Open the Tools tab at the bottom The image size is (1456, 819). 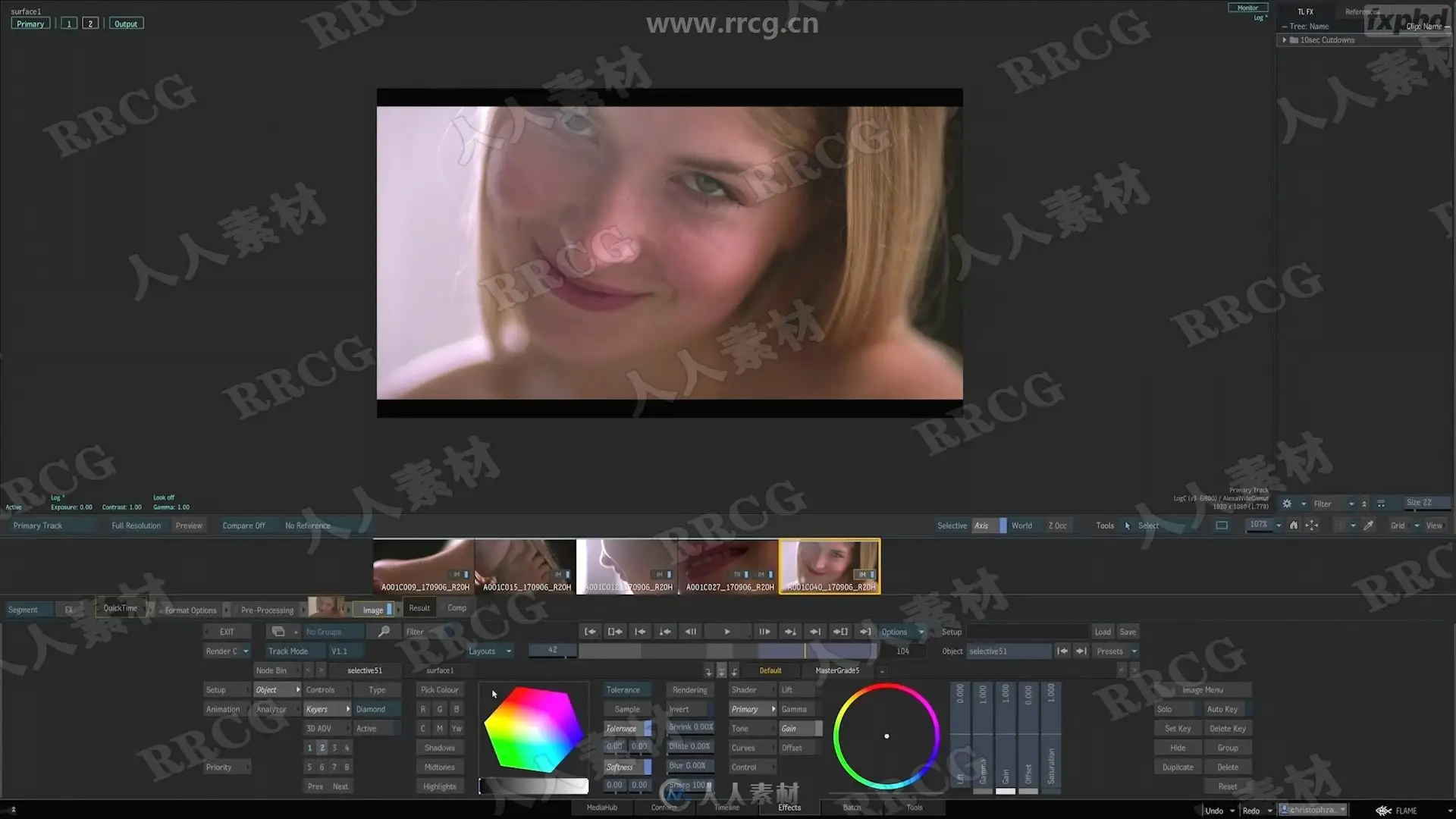click(915, 808)
